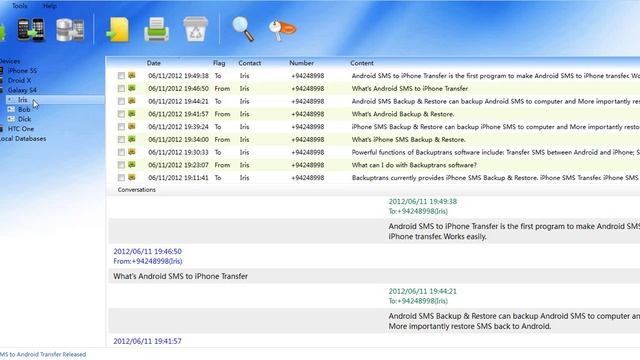Click message icon in 19:34:00 row
This screenshot has width=640, height=360.
point(131,139)
